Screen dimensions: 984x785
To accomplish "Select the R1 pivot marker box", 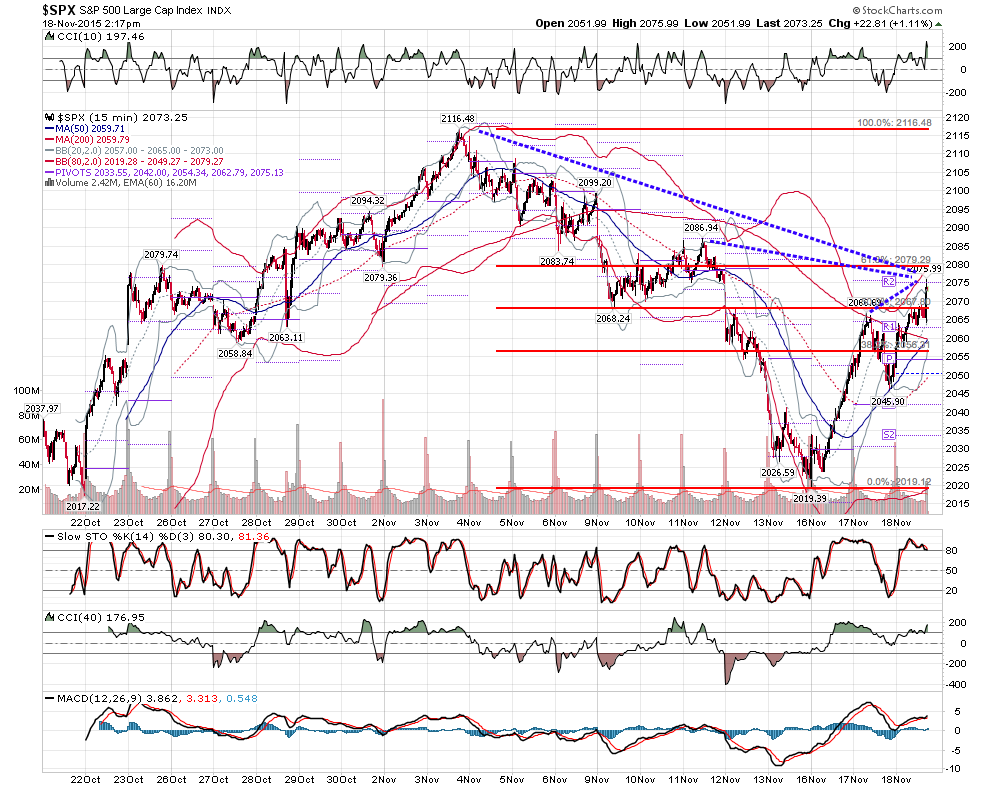I will tap(889, 326).
